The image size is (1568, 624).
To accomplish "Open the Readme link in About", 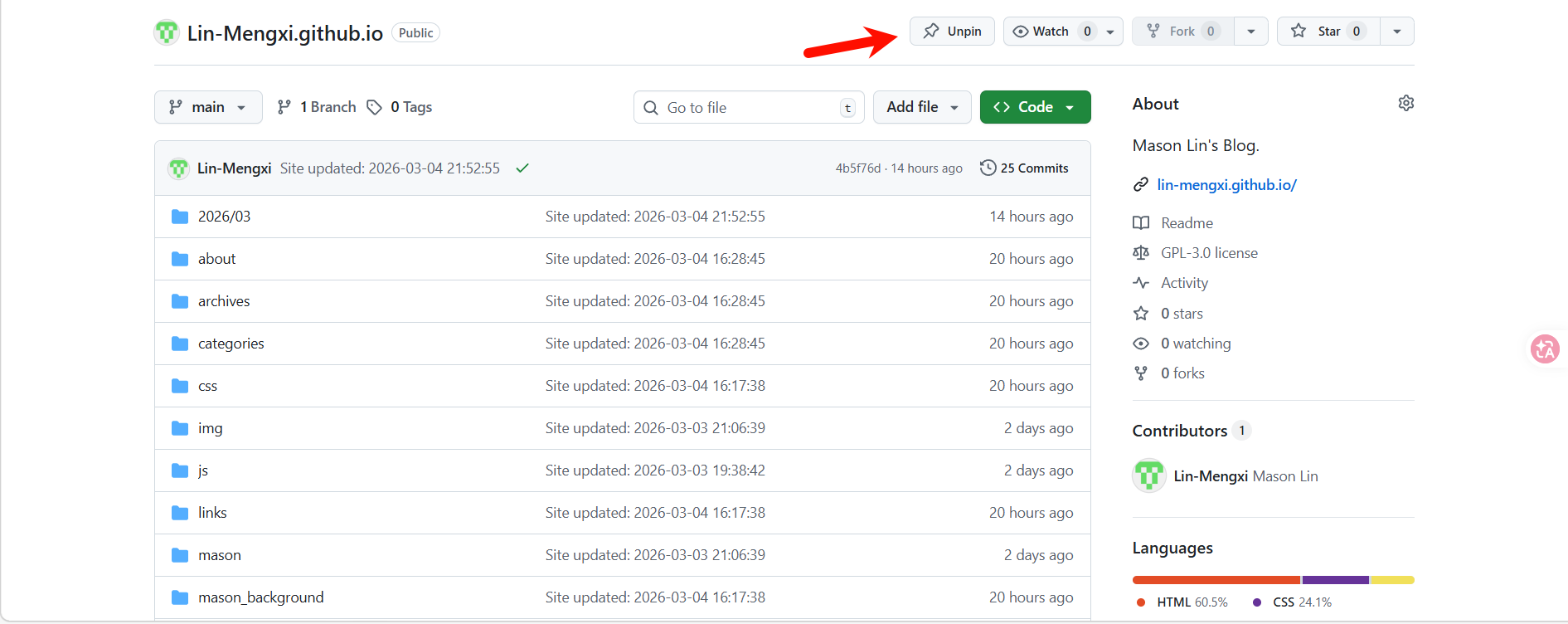I will [1187, 223].
